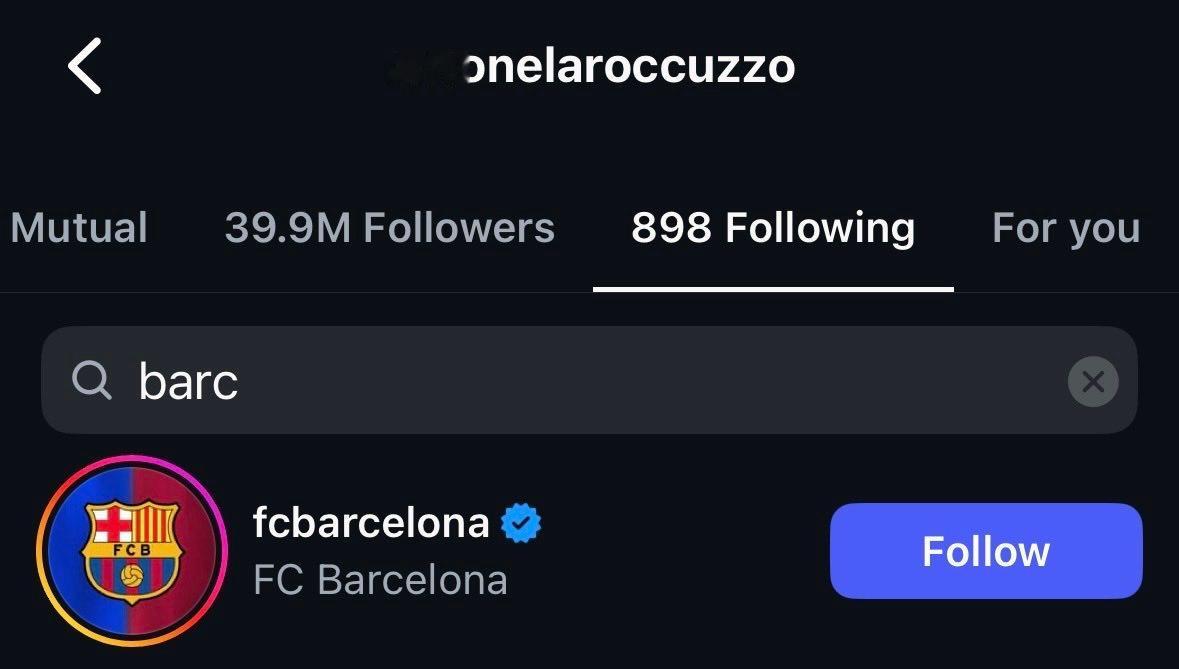Click the FC Barcelona display name
This screenshot has width=1179, height=669.
click(x=380, y=580)
